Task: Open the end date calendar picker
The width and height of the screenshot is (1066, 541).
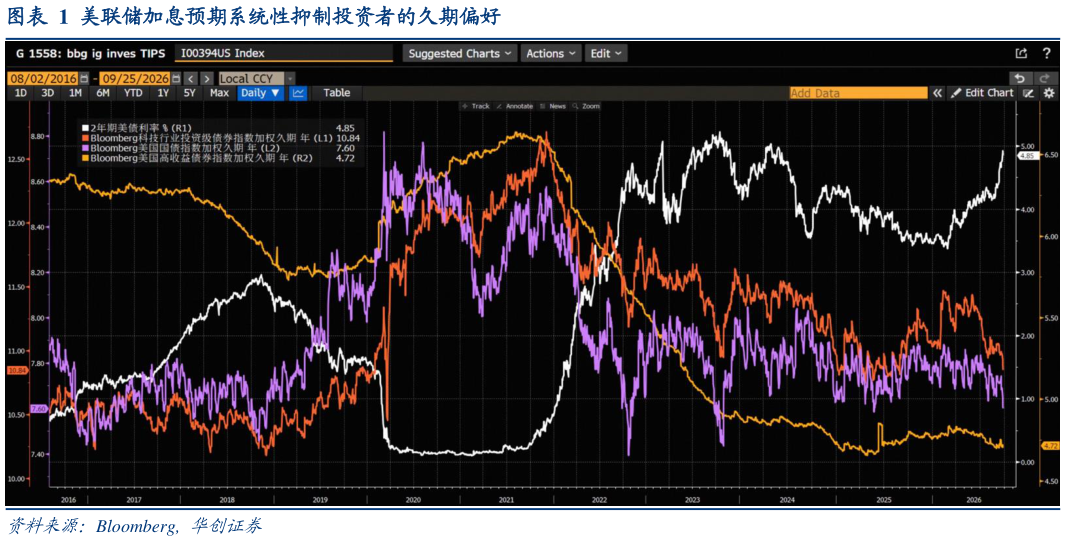Action: coord(177,78)
